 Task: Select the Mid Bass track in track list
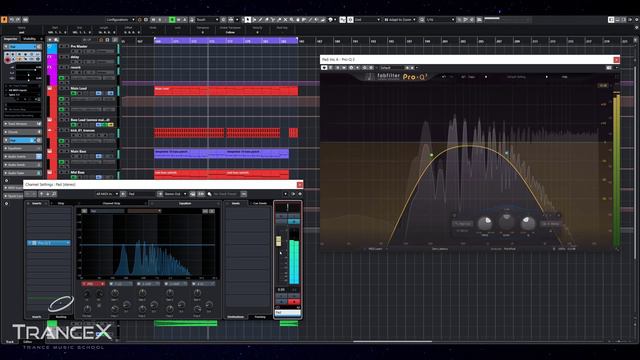[78, 172]
